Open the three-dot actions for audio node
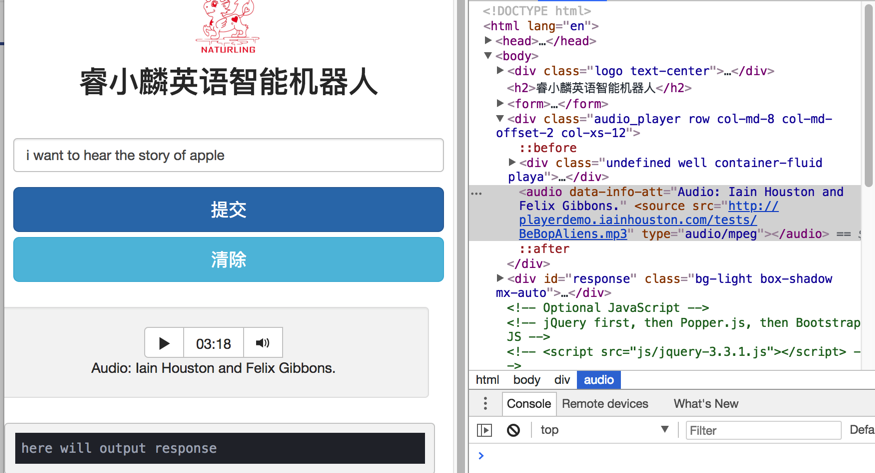Screen dimensions: 875x473 (x=476, y=193)
